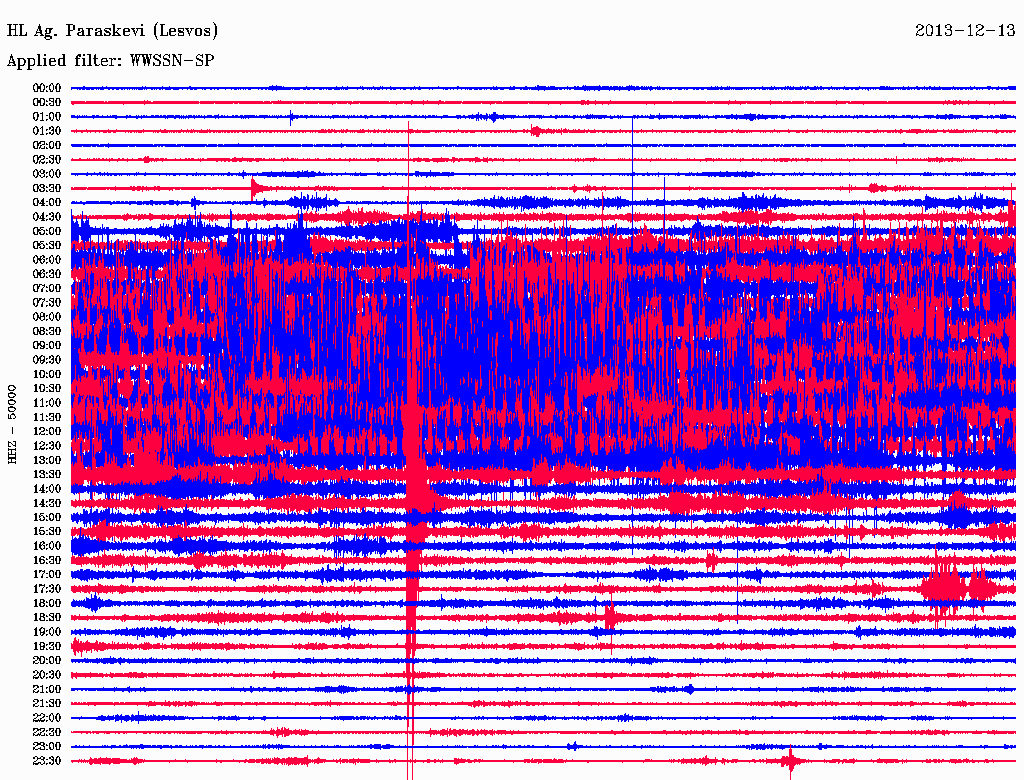The height and width of the screenshot is (780, 1024).
Task: Select the 05:00 time label
Action: 47,231
